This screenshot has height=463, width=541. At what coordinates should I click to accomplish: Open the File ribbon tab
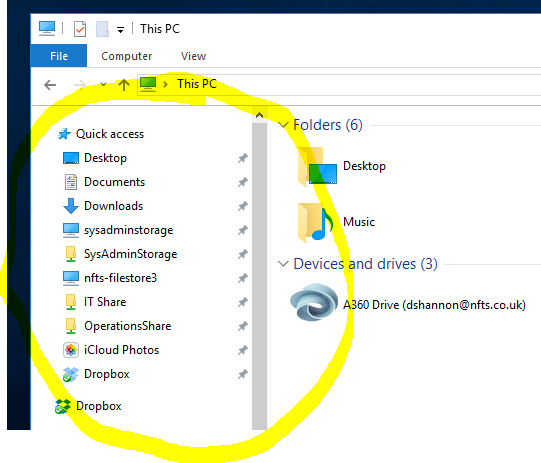click(59, 56)
